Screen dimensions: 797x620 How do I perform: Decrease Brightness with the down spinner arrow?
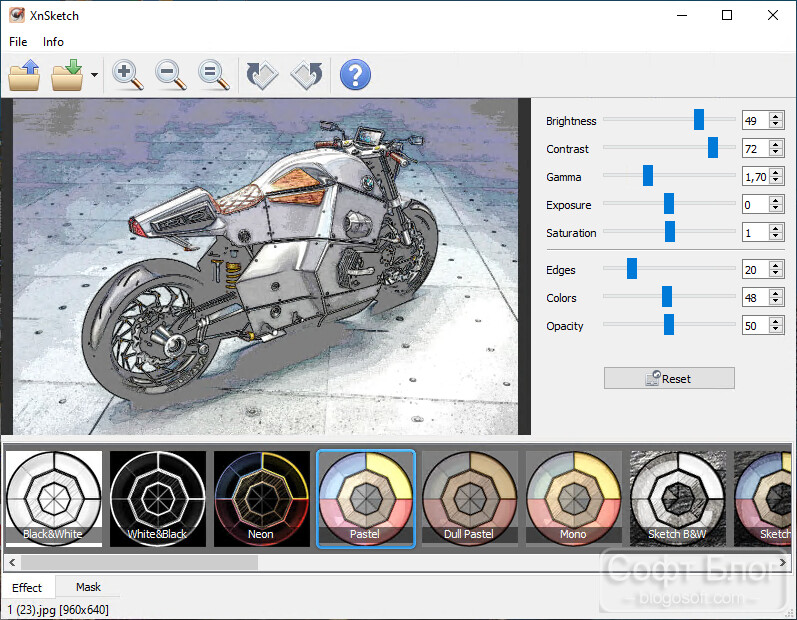tap(776, 125)
